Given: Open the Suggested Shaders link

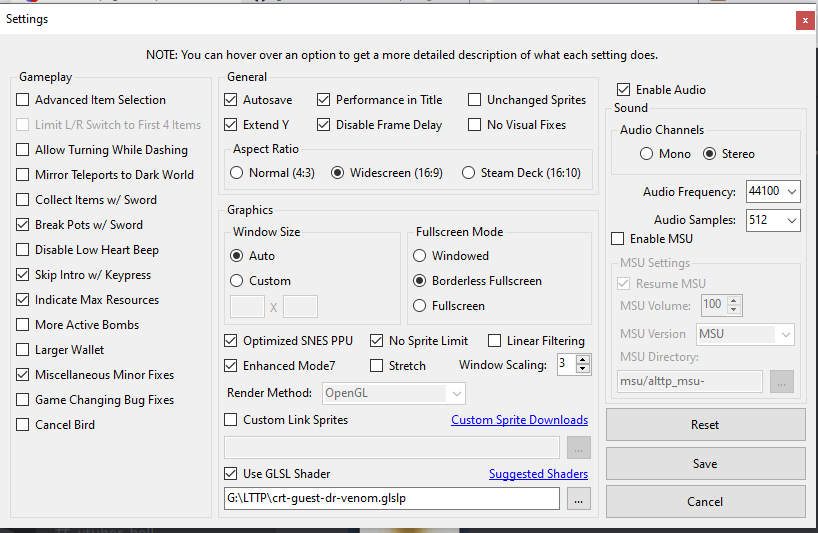Looking at the screenshot, I should 538,474.
